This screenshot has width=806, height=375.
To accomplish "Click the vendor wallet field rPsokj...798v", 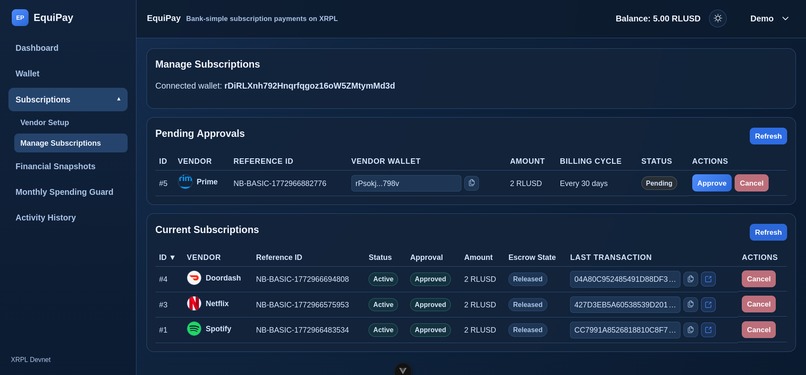I will [406, 183].
